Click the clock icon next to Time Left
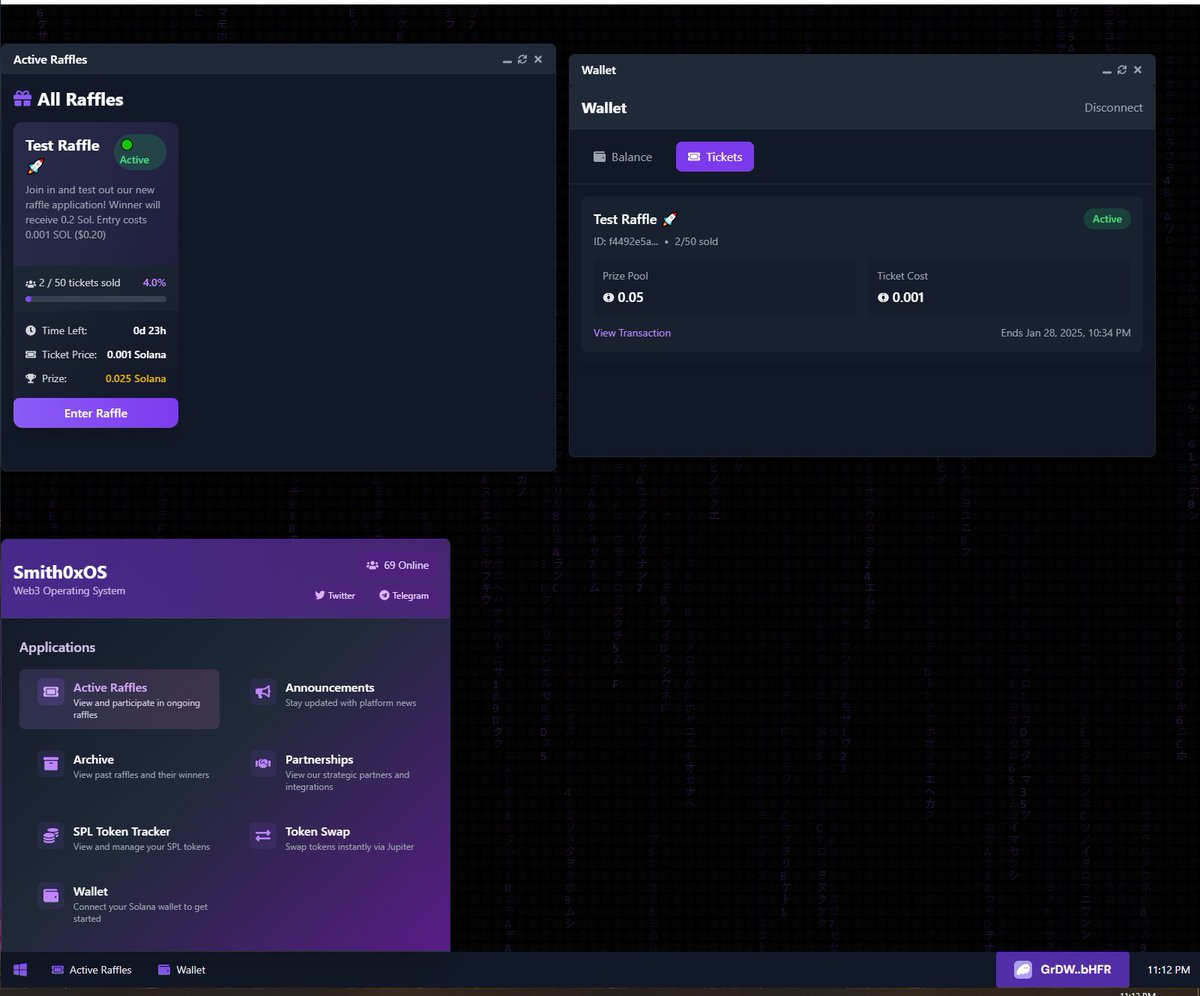The height and width of the screenshot is (996, 1200). (x=31, y=330)
